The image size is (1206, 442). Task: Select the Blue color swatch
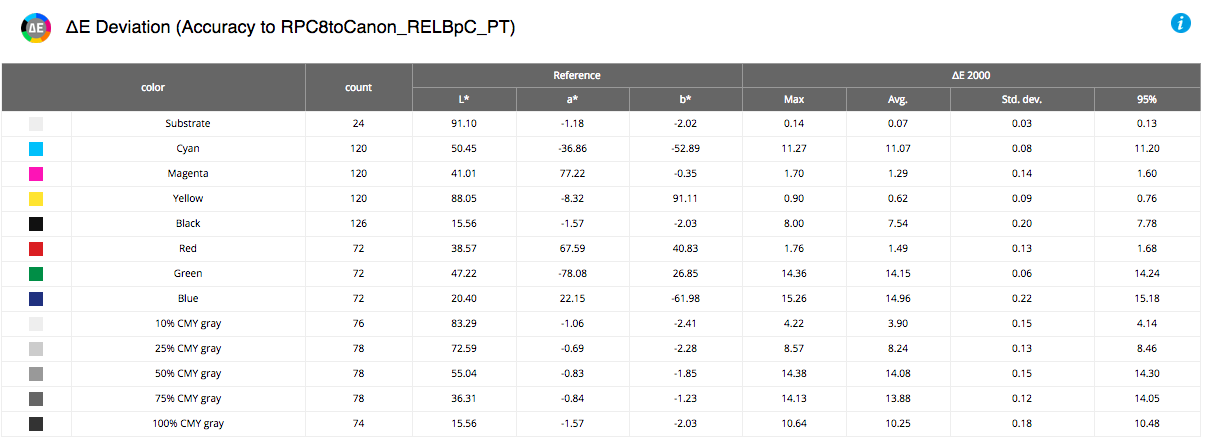[36, 299]
